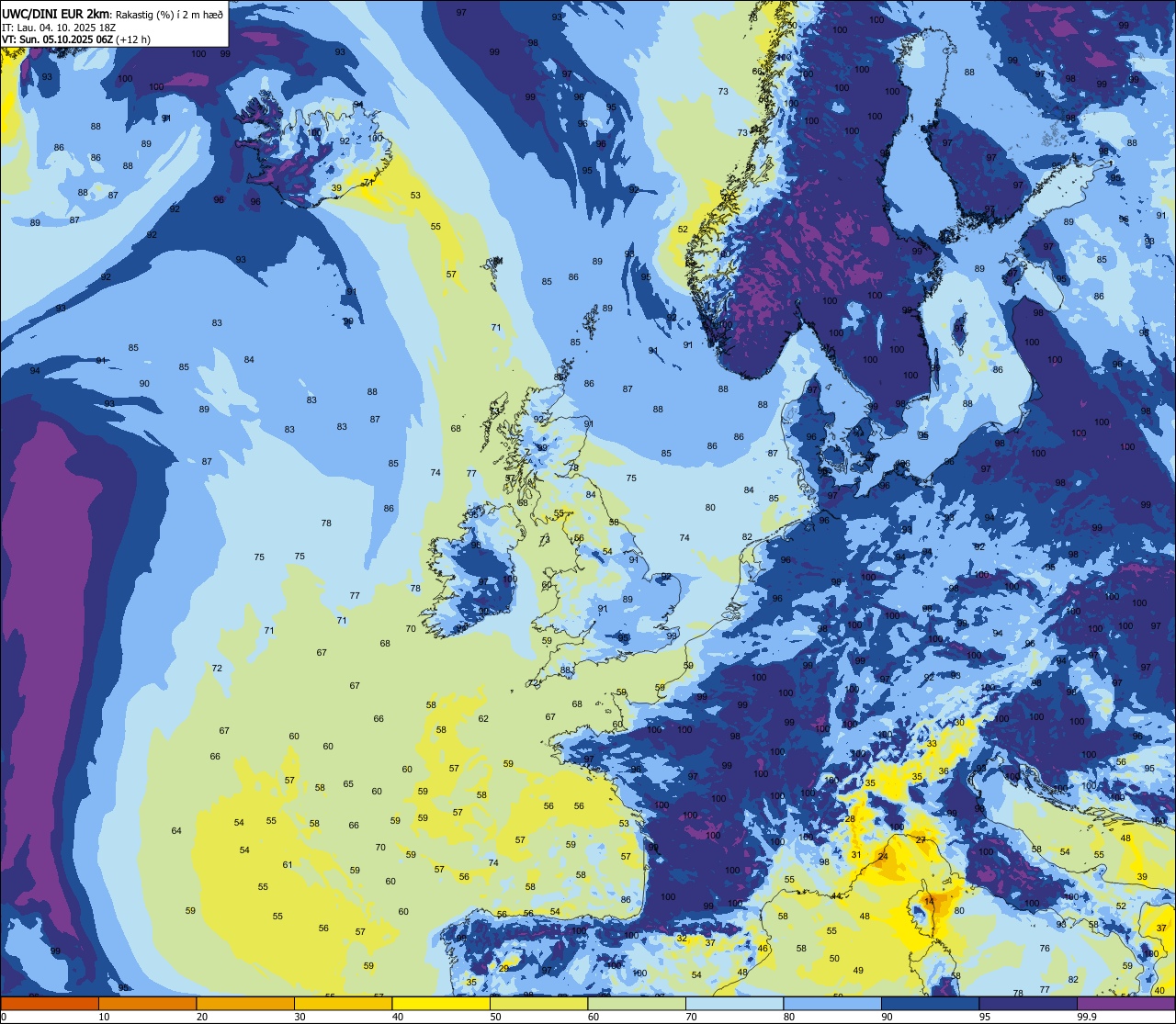Click the humidity value '32' on the map
Image resolution: width=1176 pixels, height=1024 pixels.
click(682, 939)
